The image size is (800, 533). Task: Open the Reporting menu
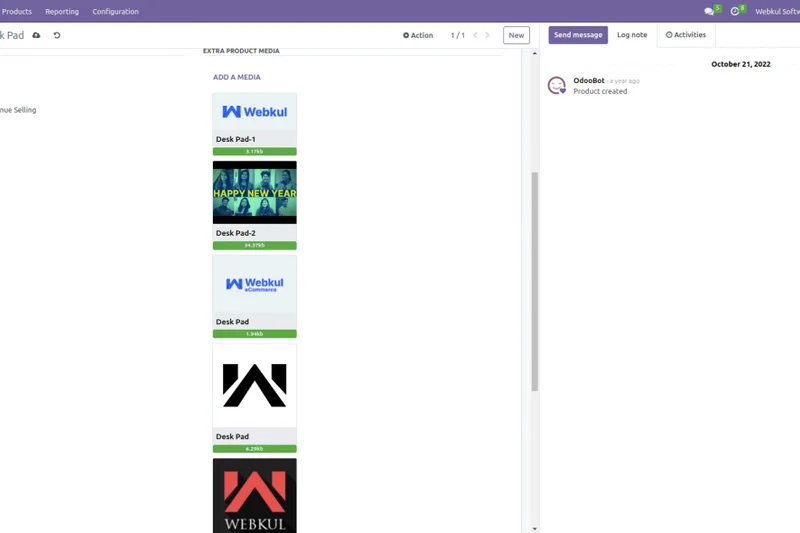tap(62, 11)
